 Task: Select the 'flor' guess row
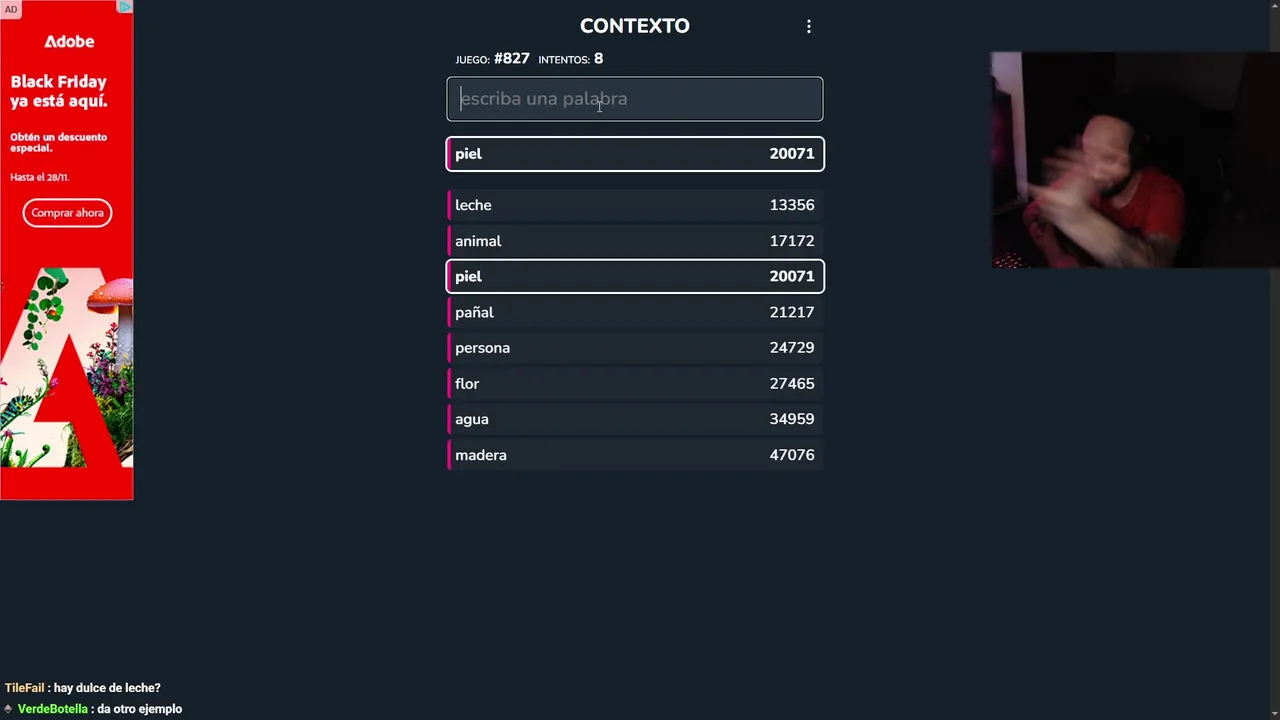coord(635,384)
